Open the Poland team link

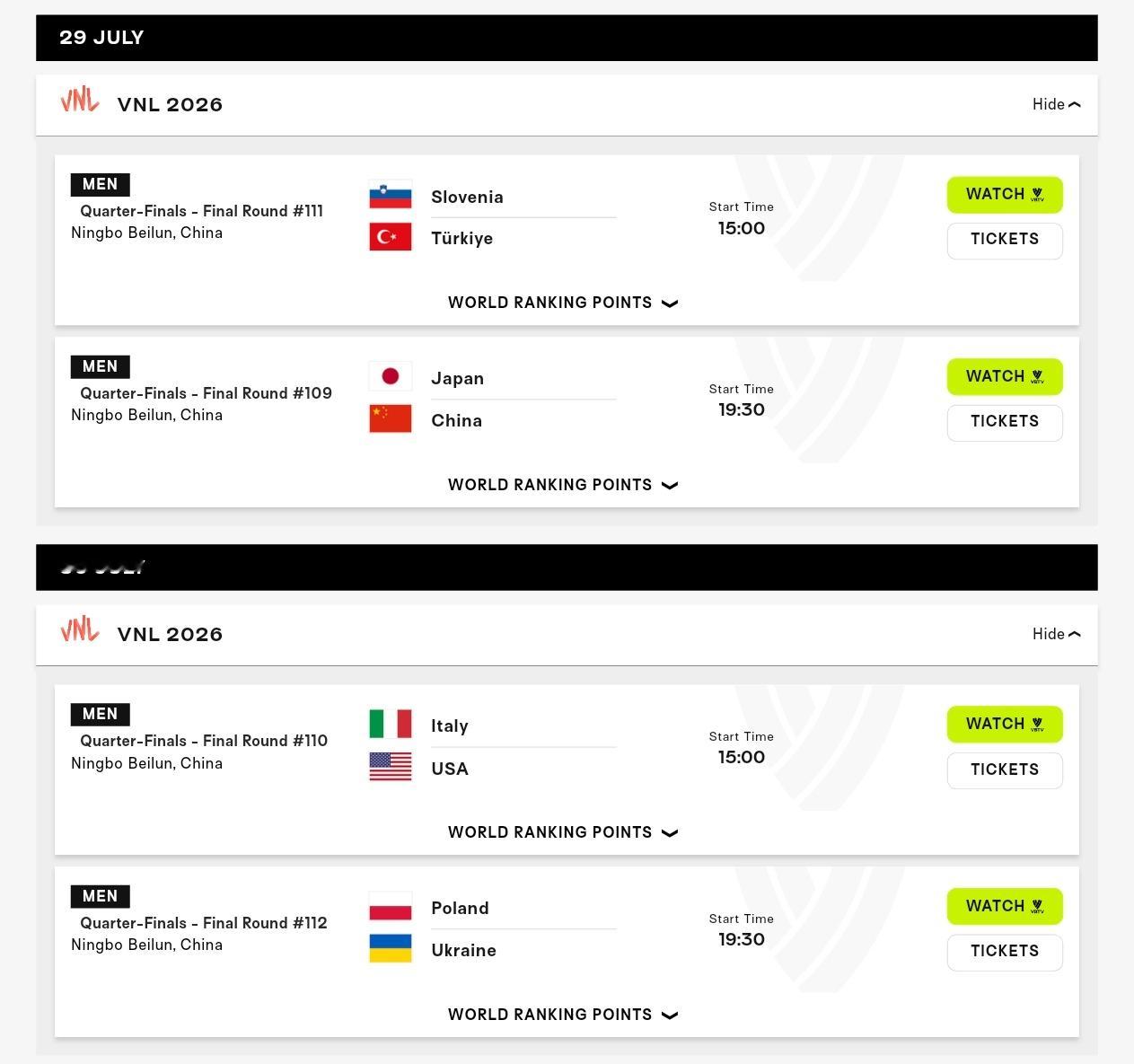point(460,908)
